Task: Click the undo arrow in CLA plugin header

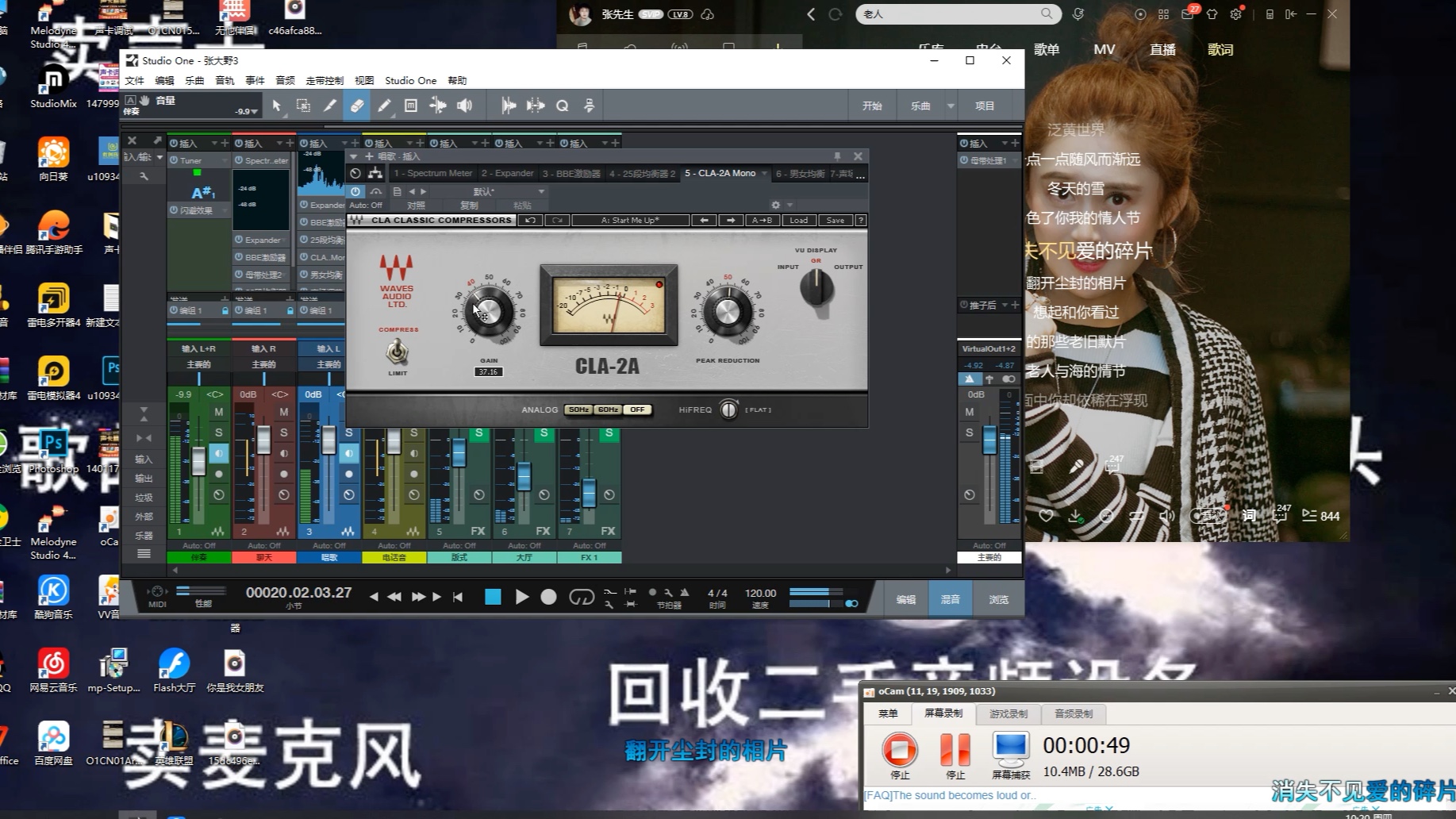Action: click(530, 220)
